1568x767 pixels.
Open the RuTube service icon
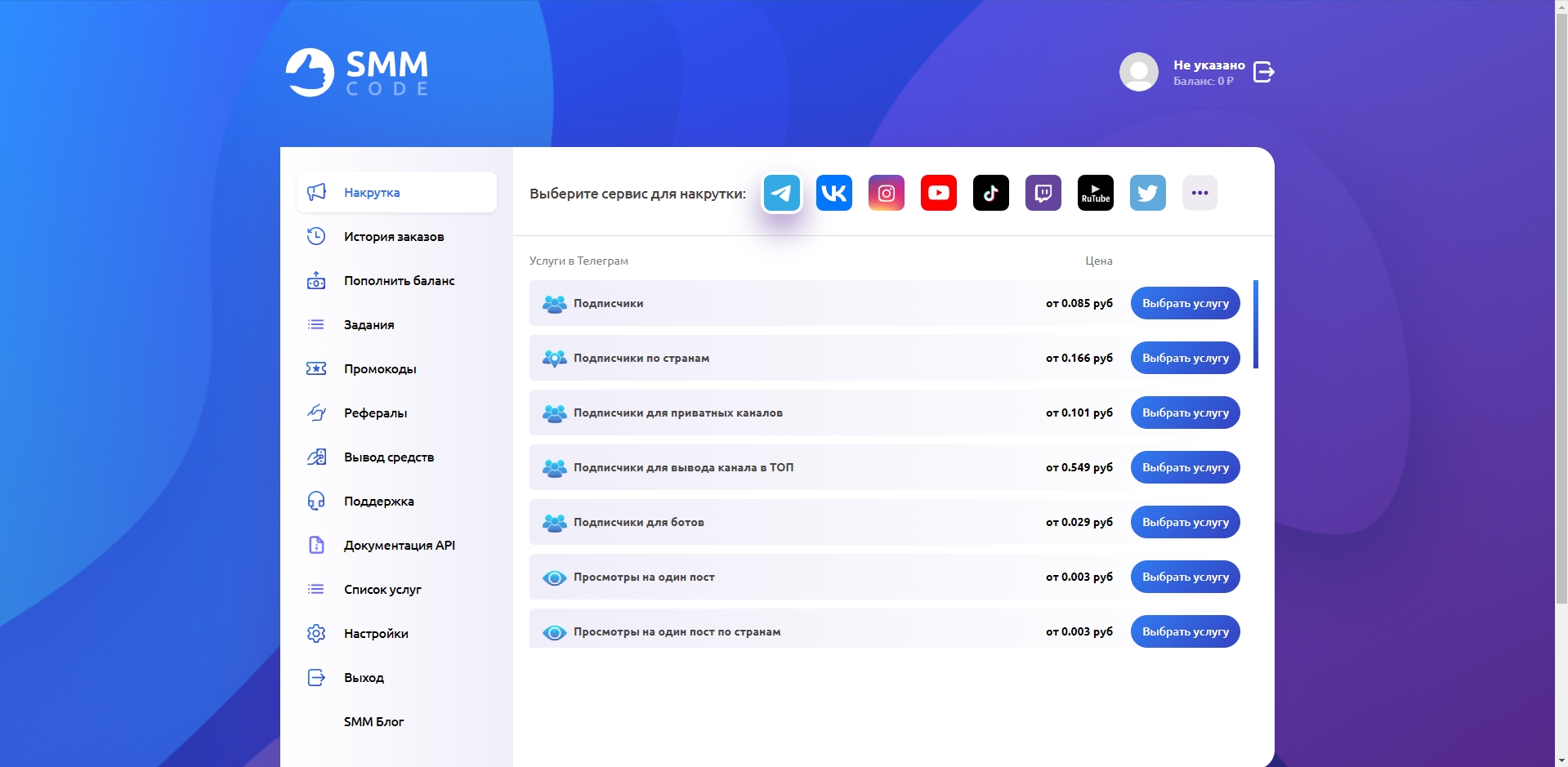pos(1096,193)
